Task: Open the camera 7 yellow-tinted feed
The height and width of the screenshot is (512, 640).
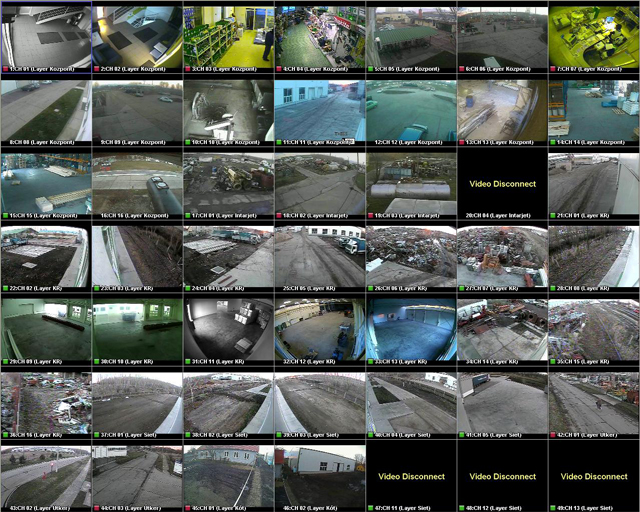Action: click(x=594, y=34)
